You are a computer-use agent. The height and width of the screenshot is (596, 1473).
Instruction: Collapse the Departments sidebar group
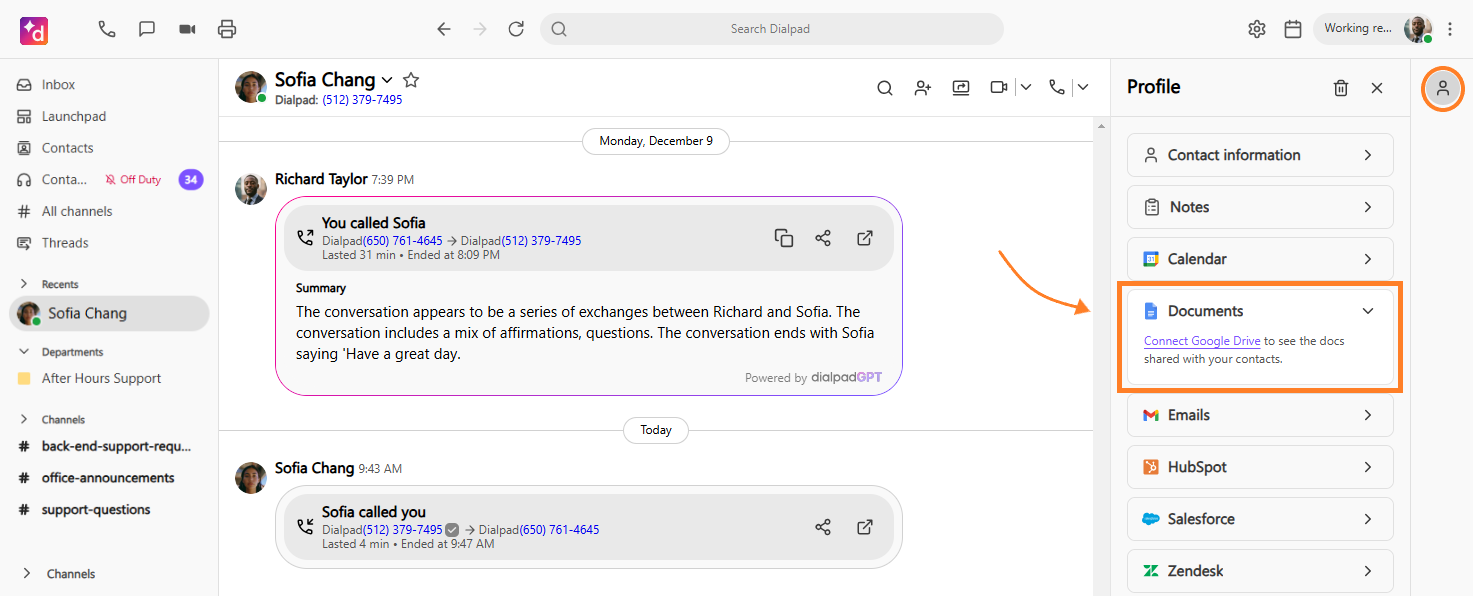25,352
